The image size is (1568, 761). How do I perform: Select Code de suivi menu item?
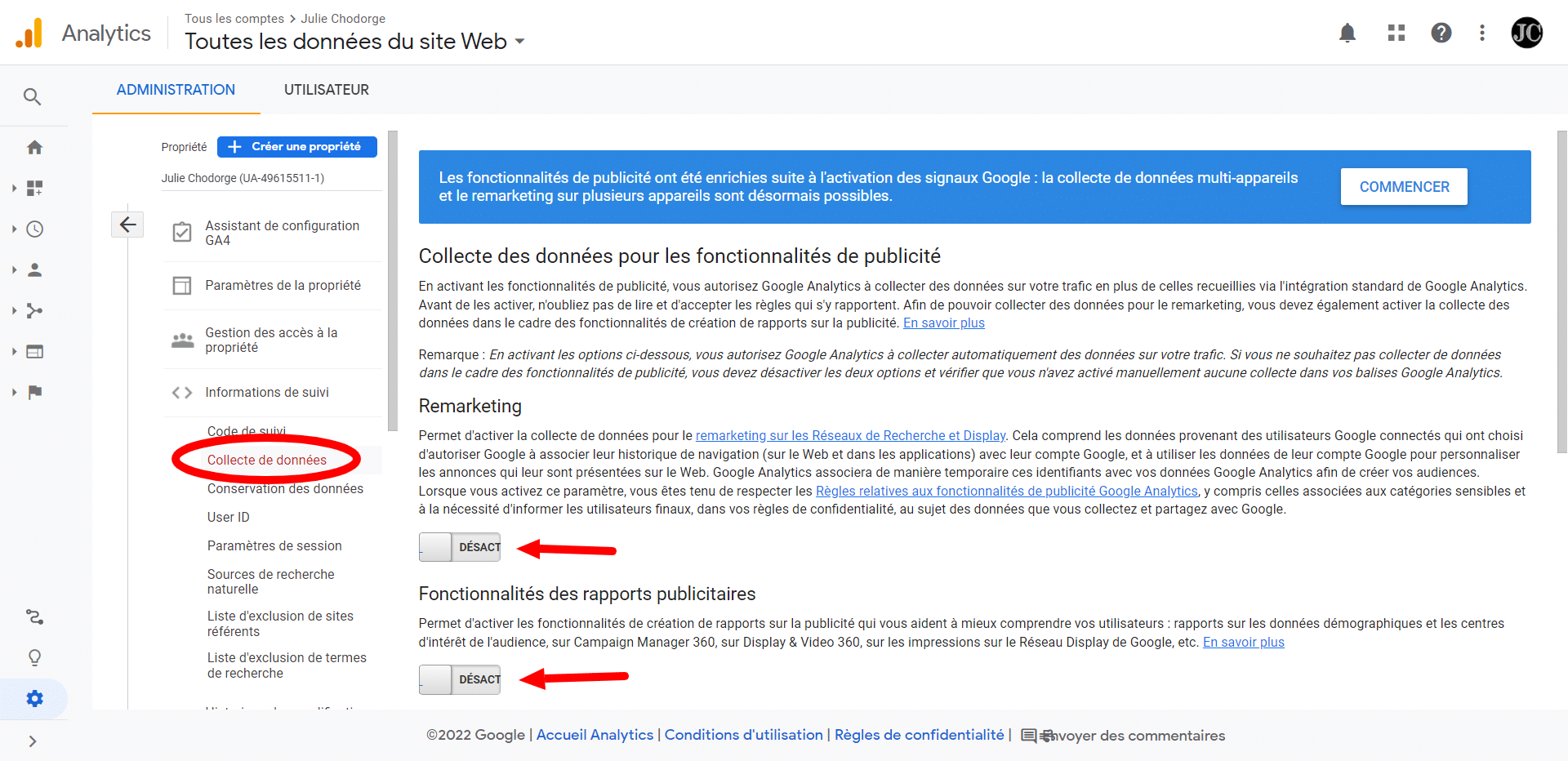(247, 431)
